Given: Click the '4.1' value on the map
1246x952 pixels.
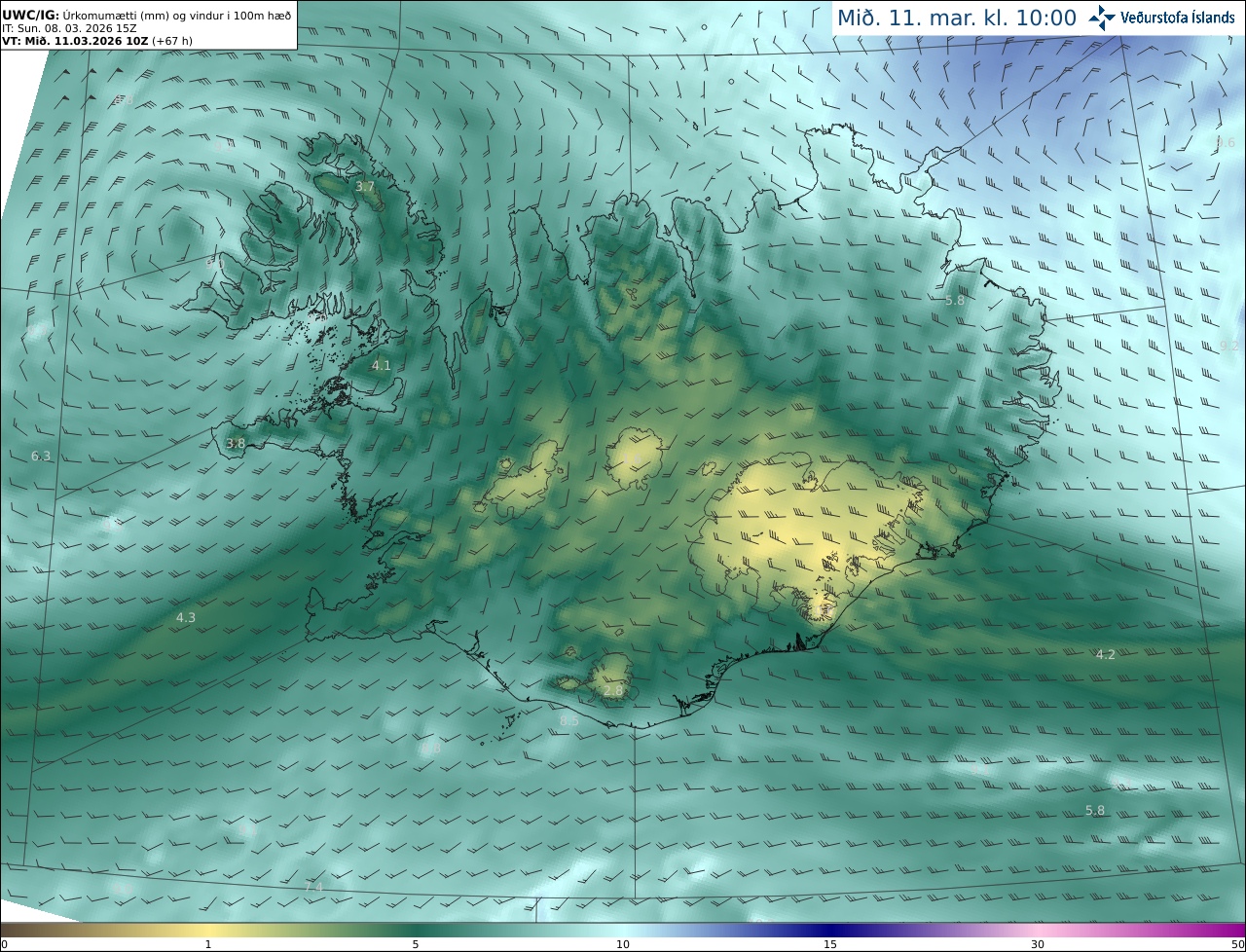Looking at the screenshot, I should 382,366.
